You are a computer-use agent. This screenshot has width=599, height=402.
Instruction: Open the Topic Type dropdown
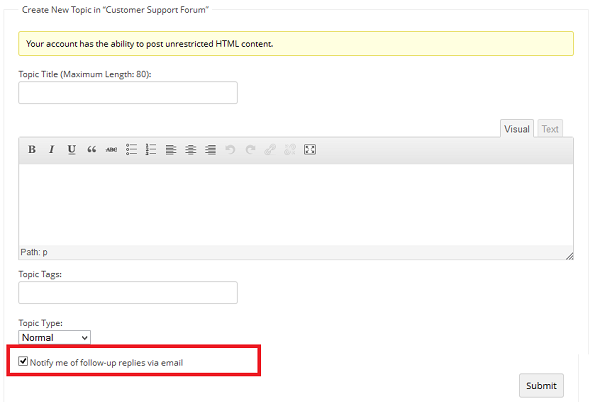point(55,337)
